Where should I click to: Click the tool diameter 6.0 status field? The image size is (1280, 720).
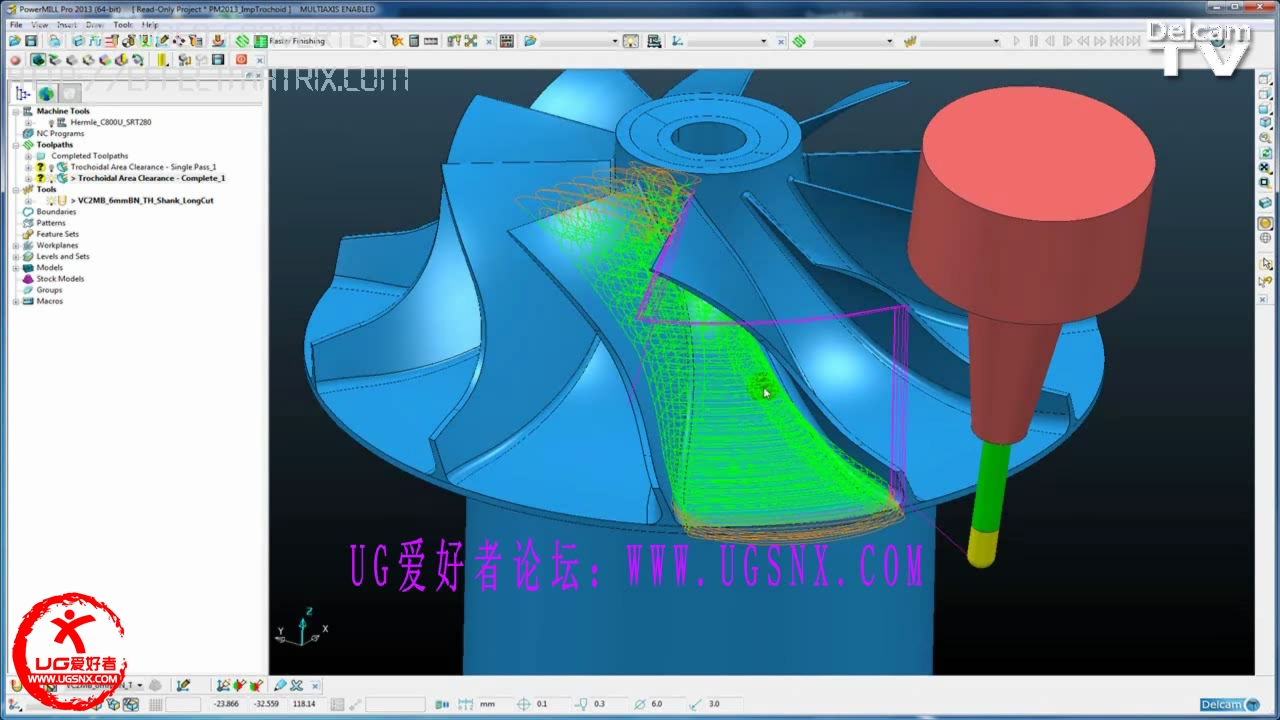668,704
